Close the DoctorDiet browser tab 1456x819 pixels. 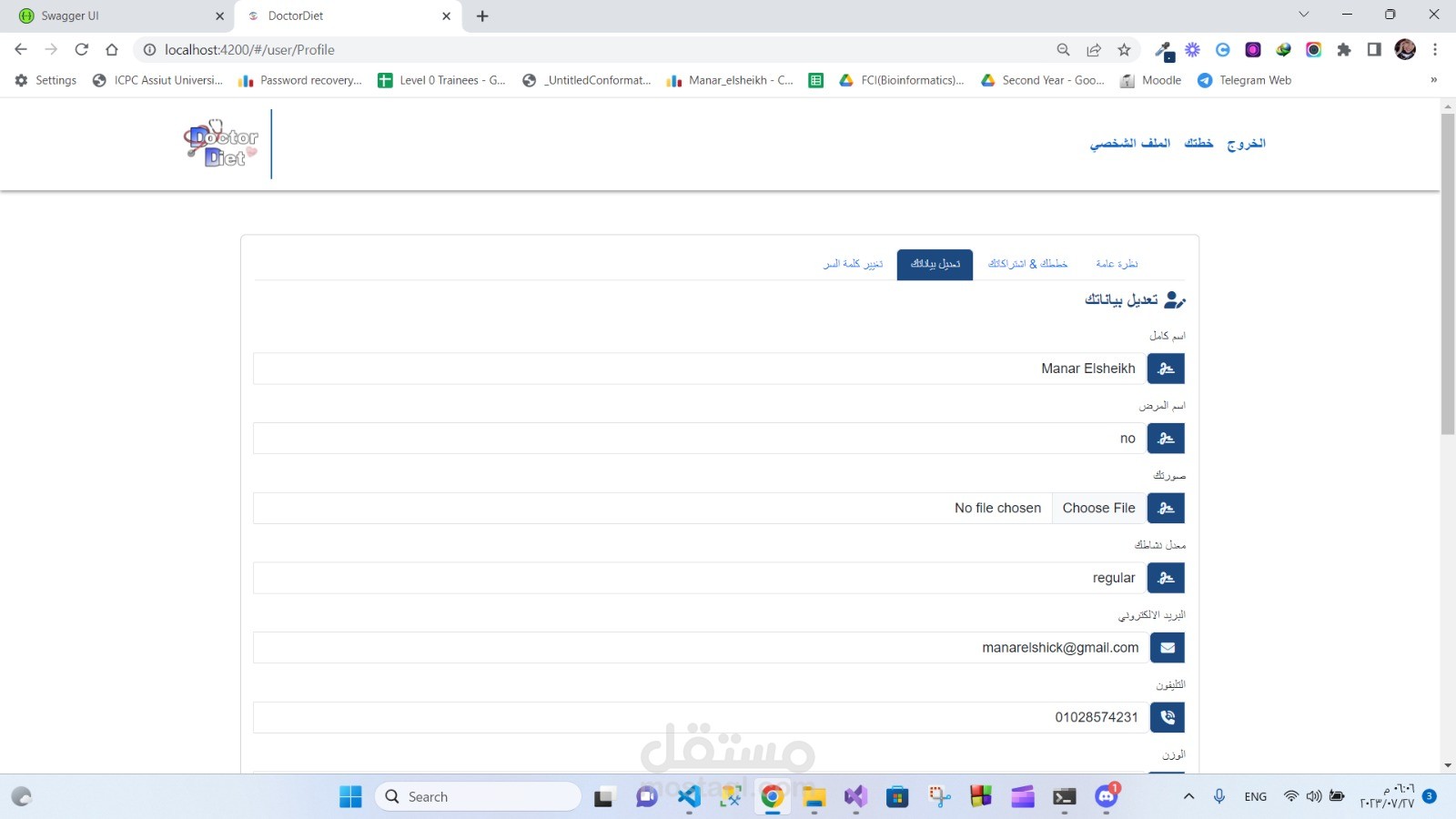coord(446,15)
